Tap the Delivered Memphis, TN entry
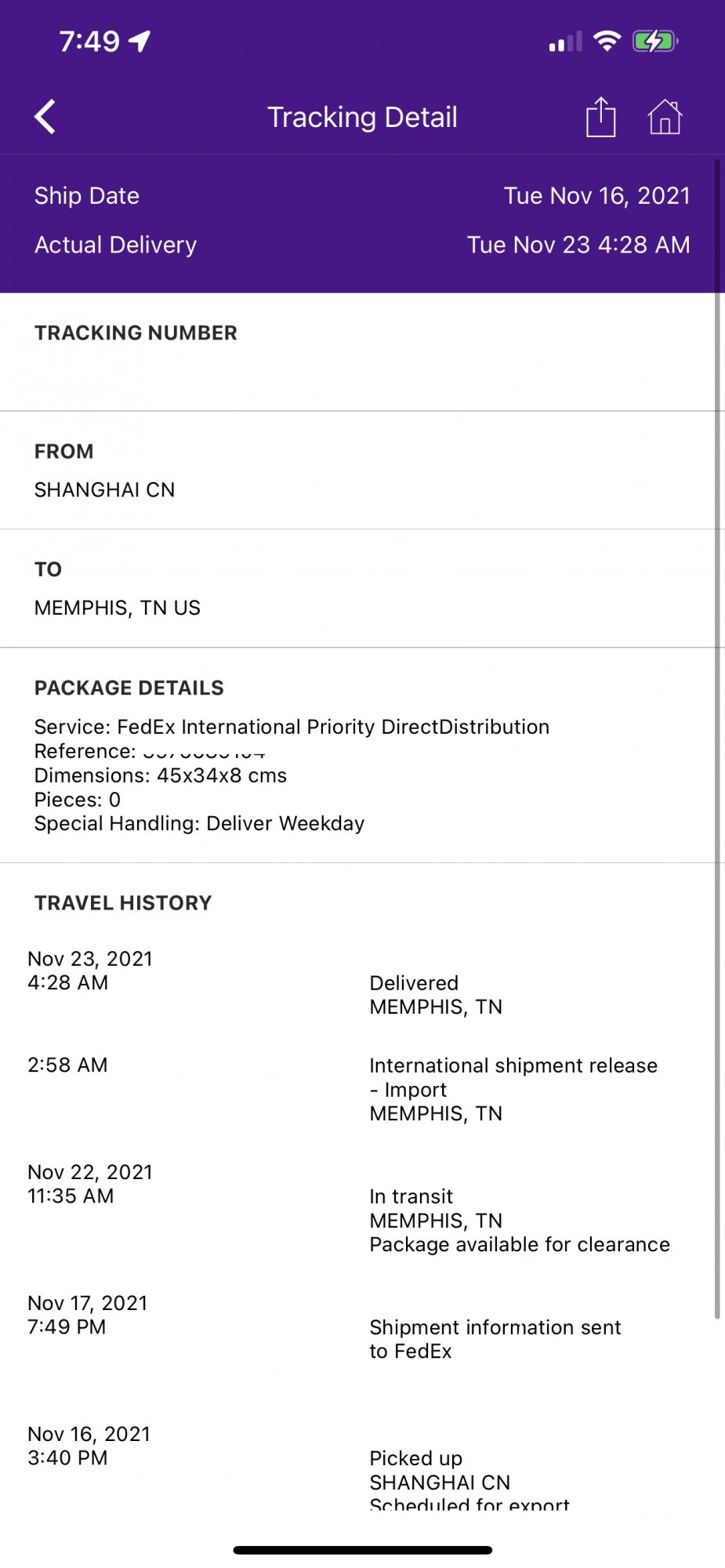725x1568 pixels. [x=361, y=983]
